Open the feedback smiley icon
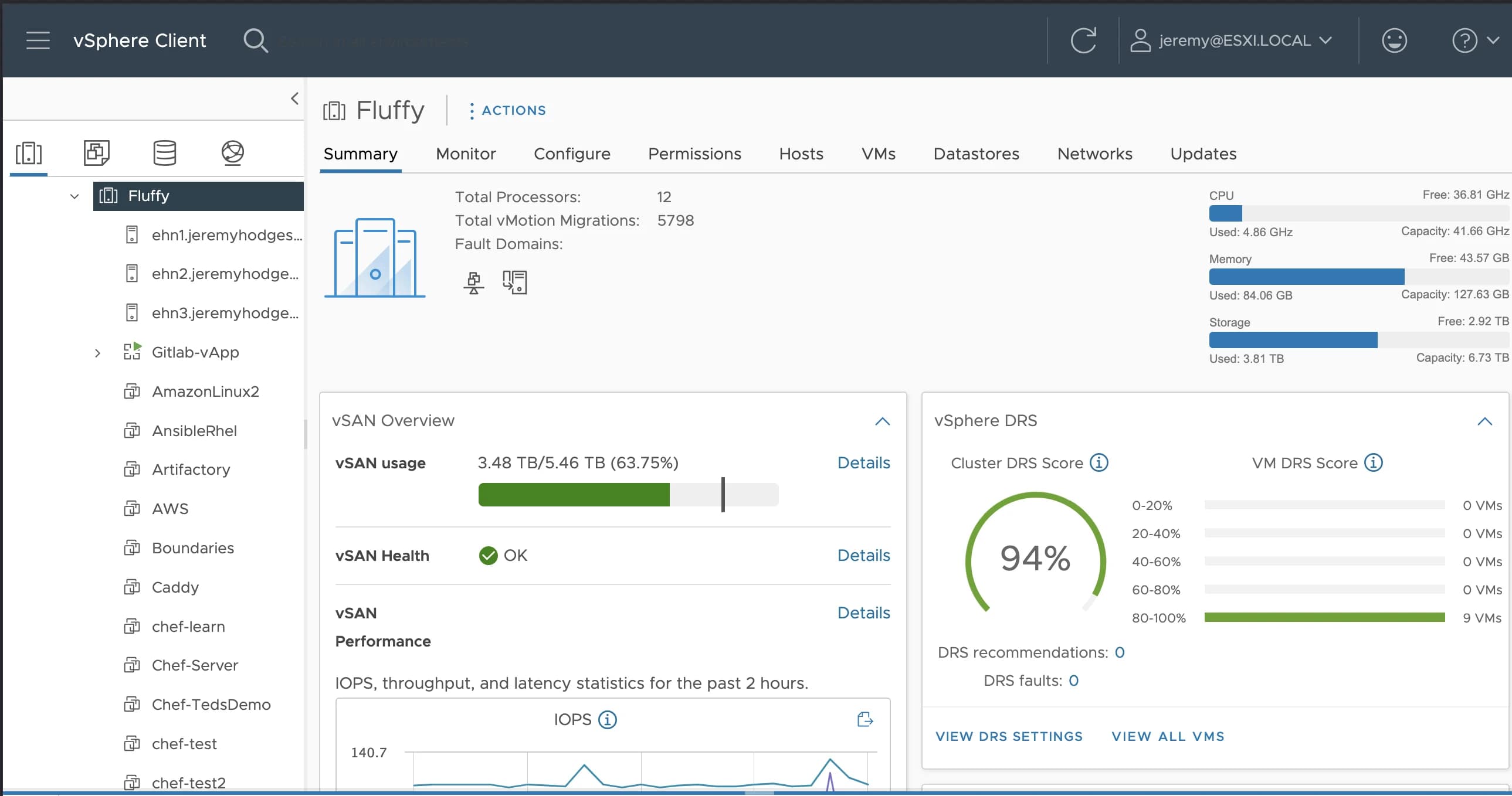Viewport: 1512px width, 796px height. pos(1395,40)
